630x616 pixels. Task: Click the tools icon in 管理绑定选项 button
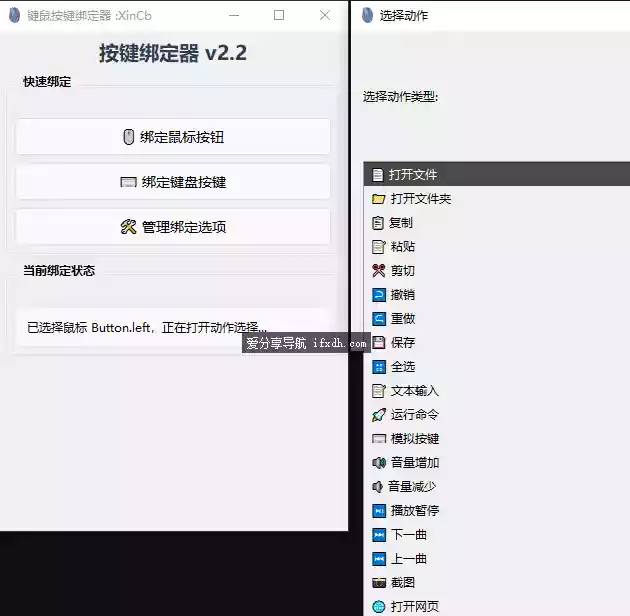pos(128,227)
